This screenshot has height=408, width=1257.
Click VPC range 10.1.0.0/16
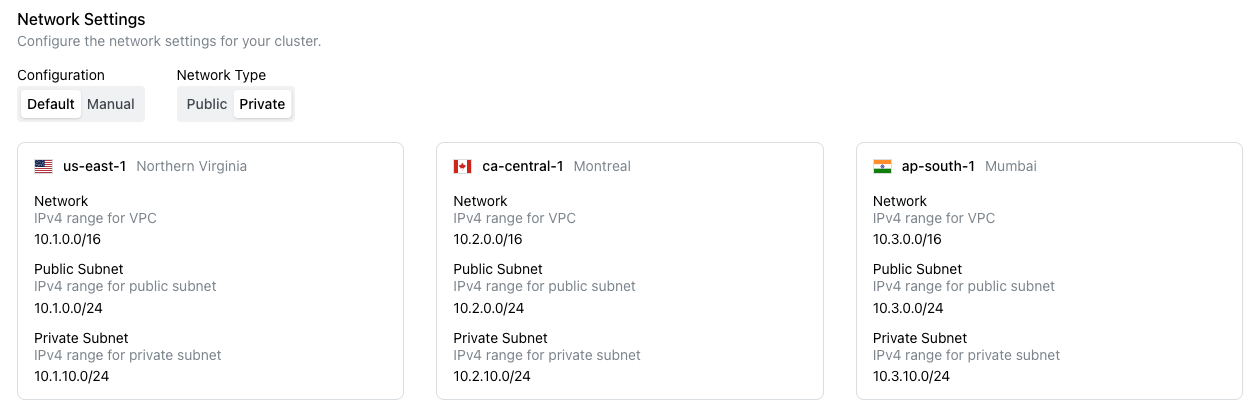tap(68, 239)
